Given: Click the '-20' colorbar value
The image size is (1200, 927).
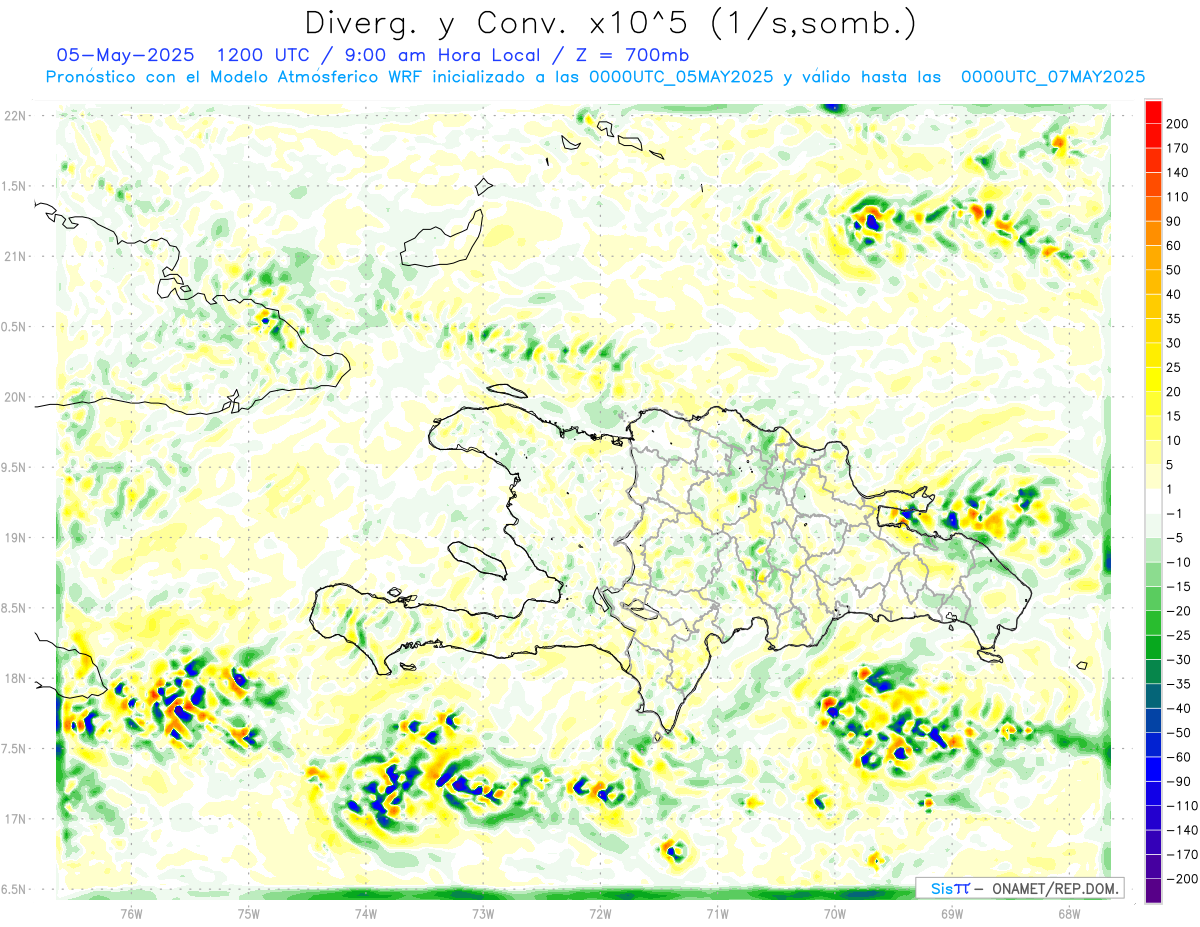Looking at the screenshot, I should pyautogui.click(x=1179, y=611).
